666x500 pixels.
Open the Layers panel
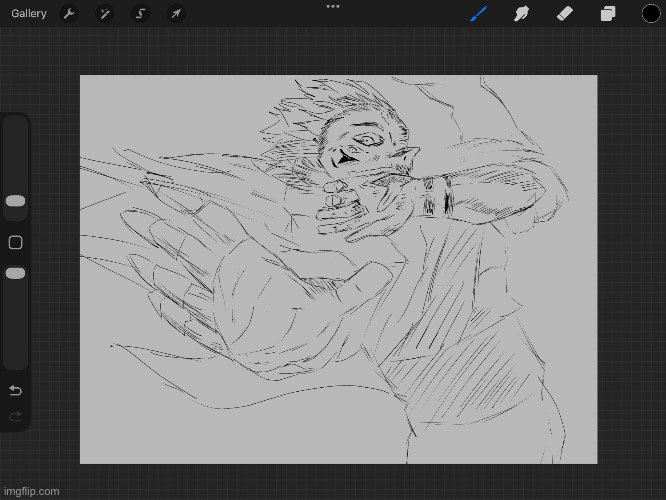coord(608,14)
